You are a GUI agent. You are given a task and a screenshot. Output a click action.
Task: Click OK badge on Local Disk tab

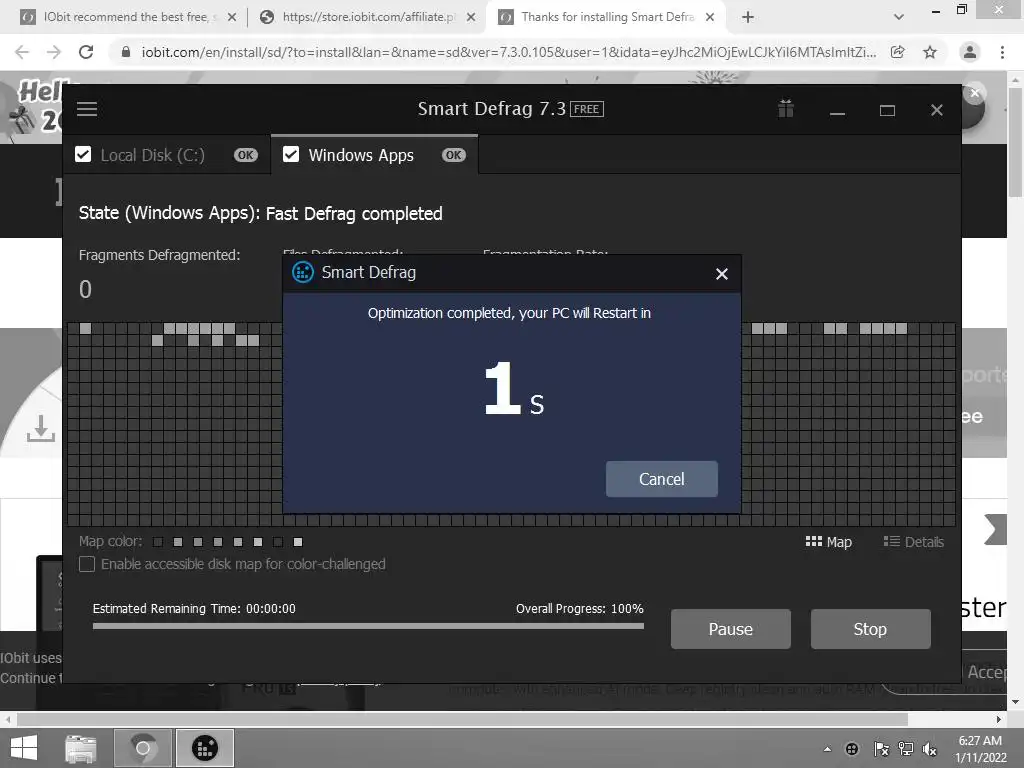point(246,155)
